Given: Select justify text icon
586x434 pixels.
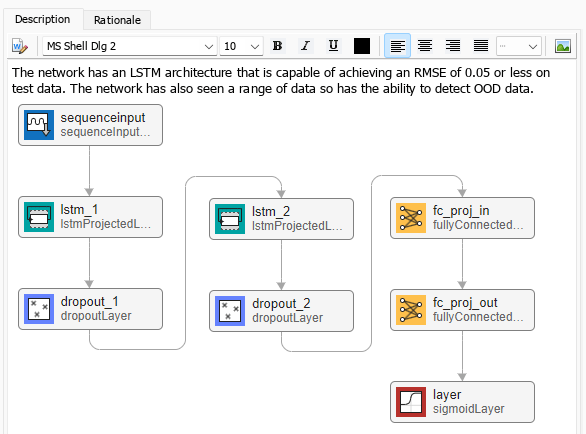Looking at the screenshot, I should [481, 46].
